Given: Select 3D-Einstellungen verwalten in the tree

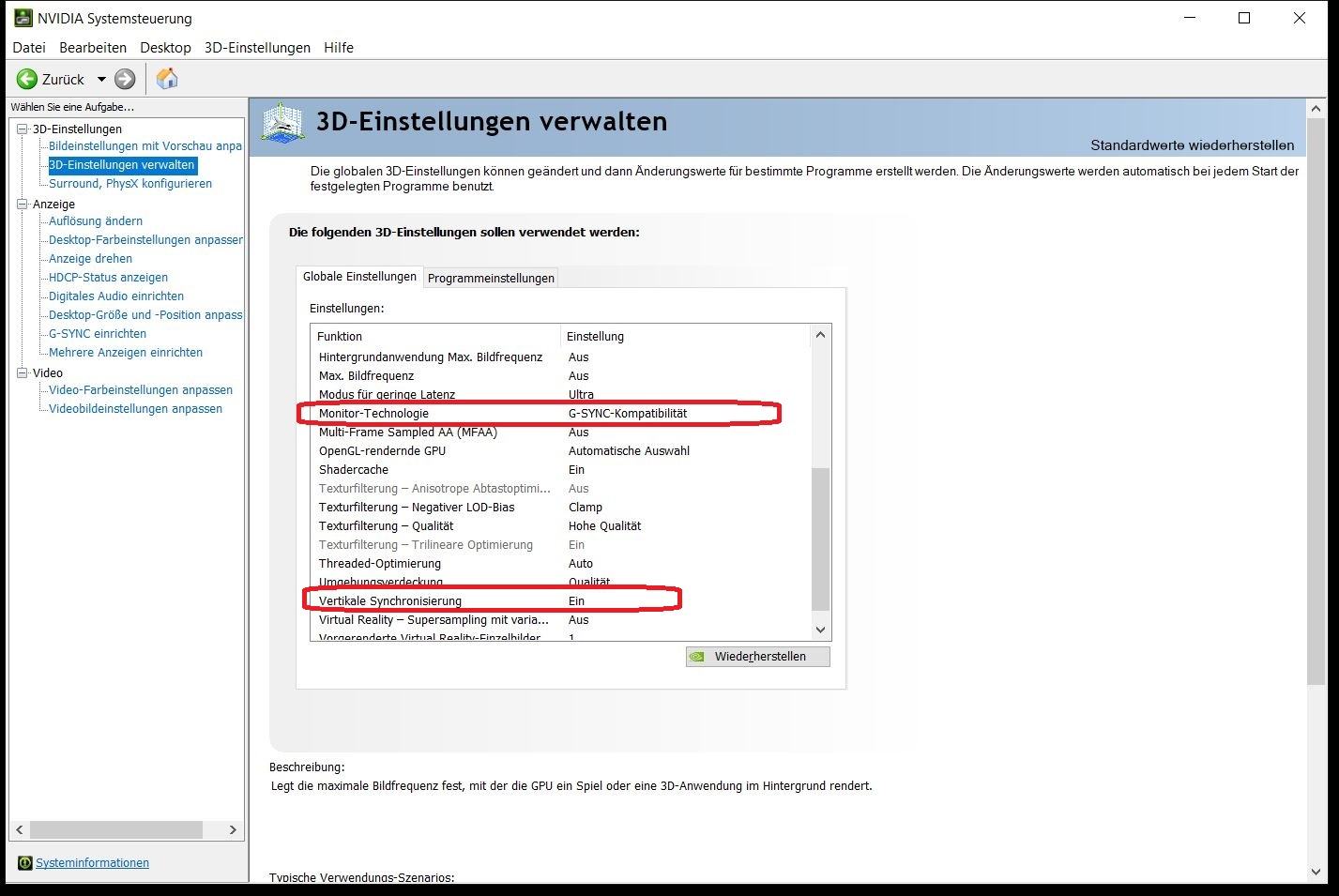Looking at the screenshot, I should [122, 165].
